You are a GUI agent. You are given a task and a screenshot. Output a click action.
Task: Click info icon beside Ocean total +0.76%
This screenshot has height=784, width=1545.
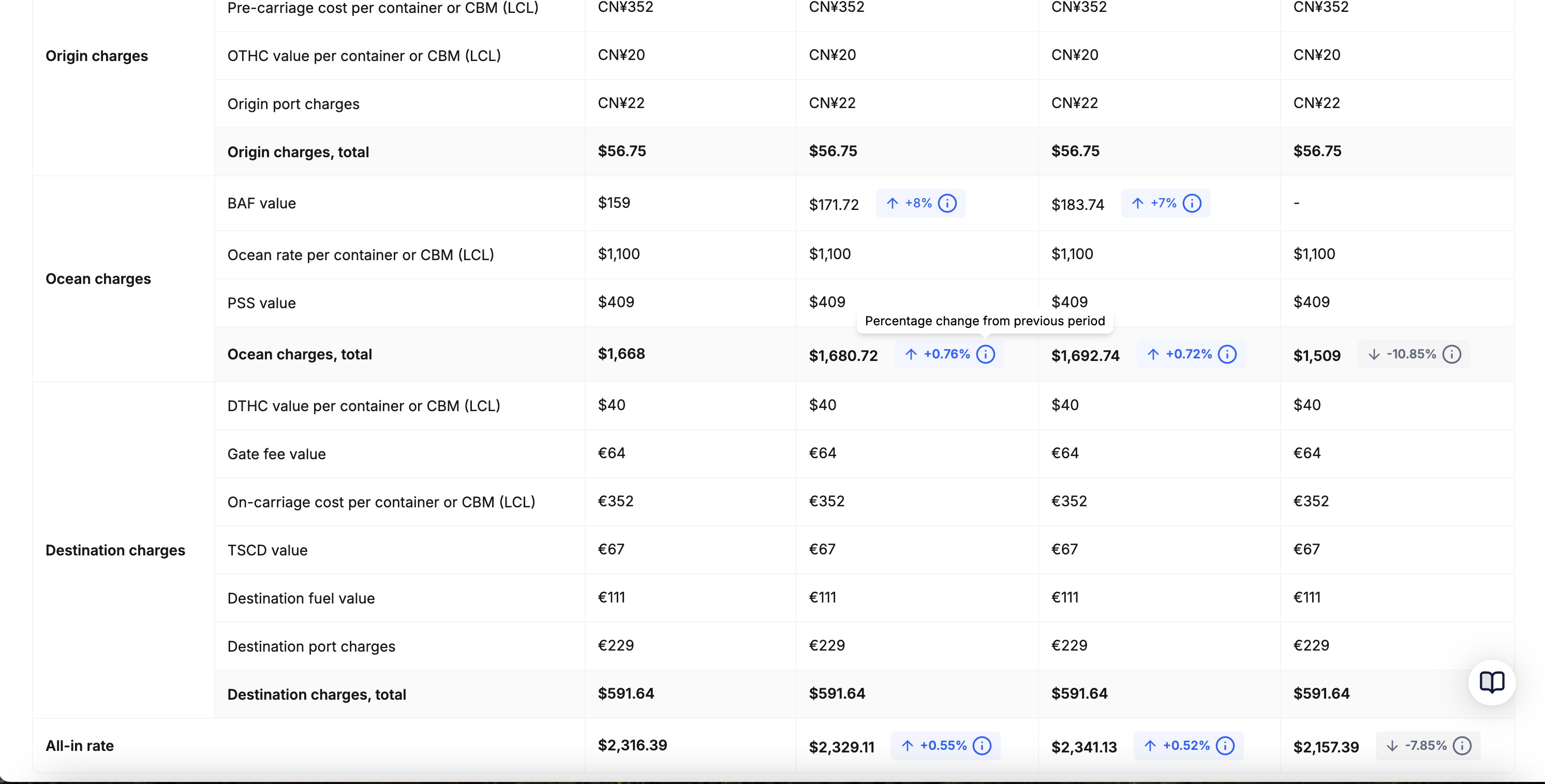(x=986, y=354)
